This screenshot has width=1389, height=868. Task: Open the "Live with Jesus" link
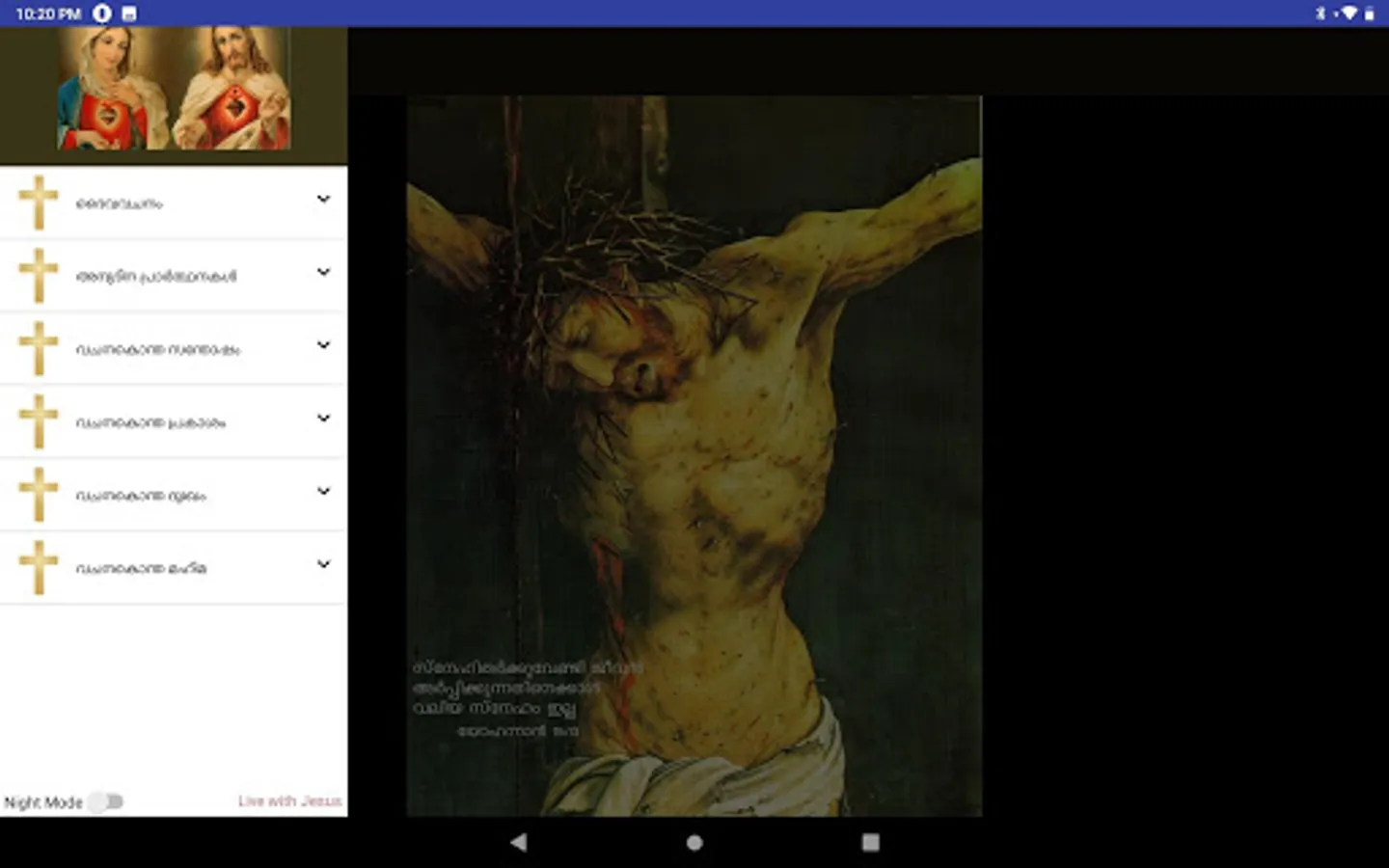pos(289,801)
